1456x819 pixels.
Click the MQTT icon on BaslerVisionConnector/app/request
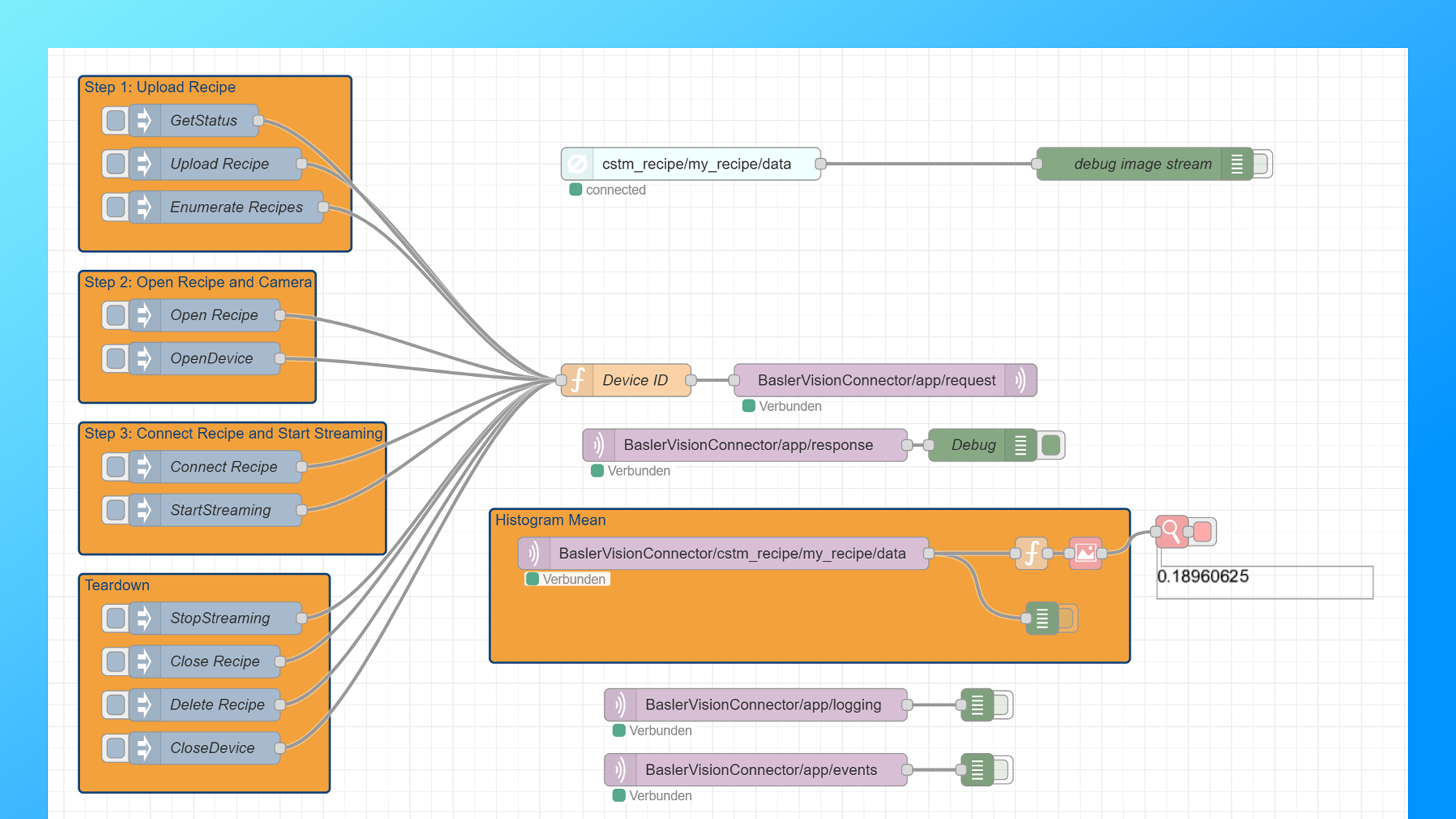[1020, 380]
